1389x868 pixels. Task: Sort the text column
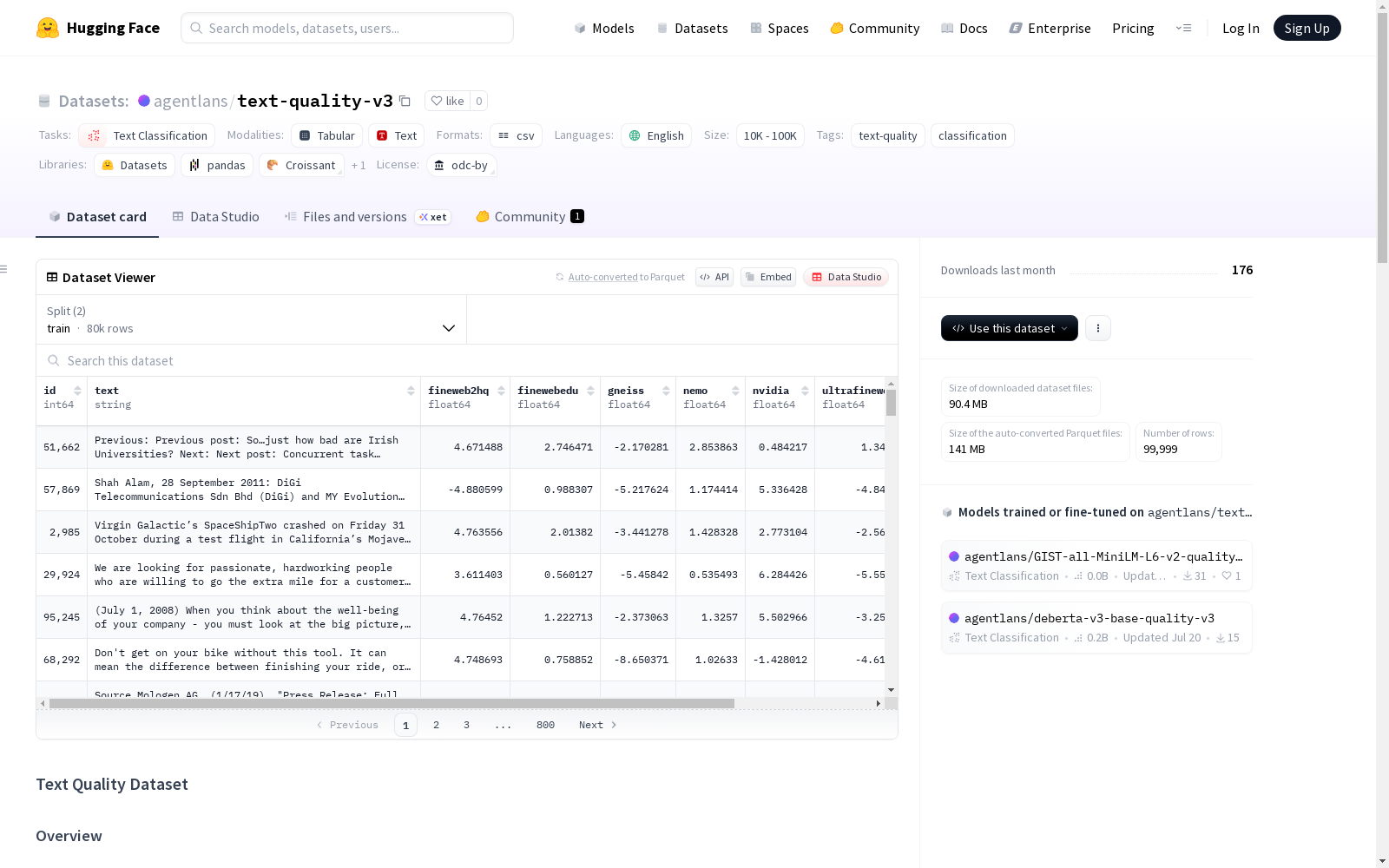[411, 391]
